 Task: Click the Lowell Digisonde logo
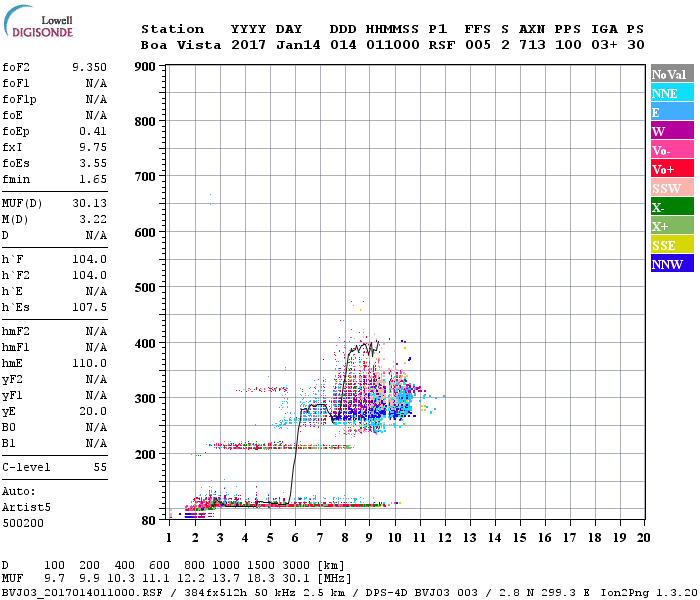[x=42, y=27]
